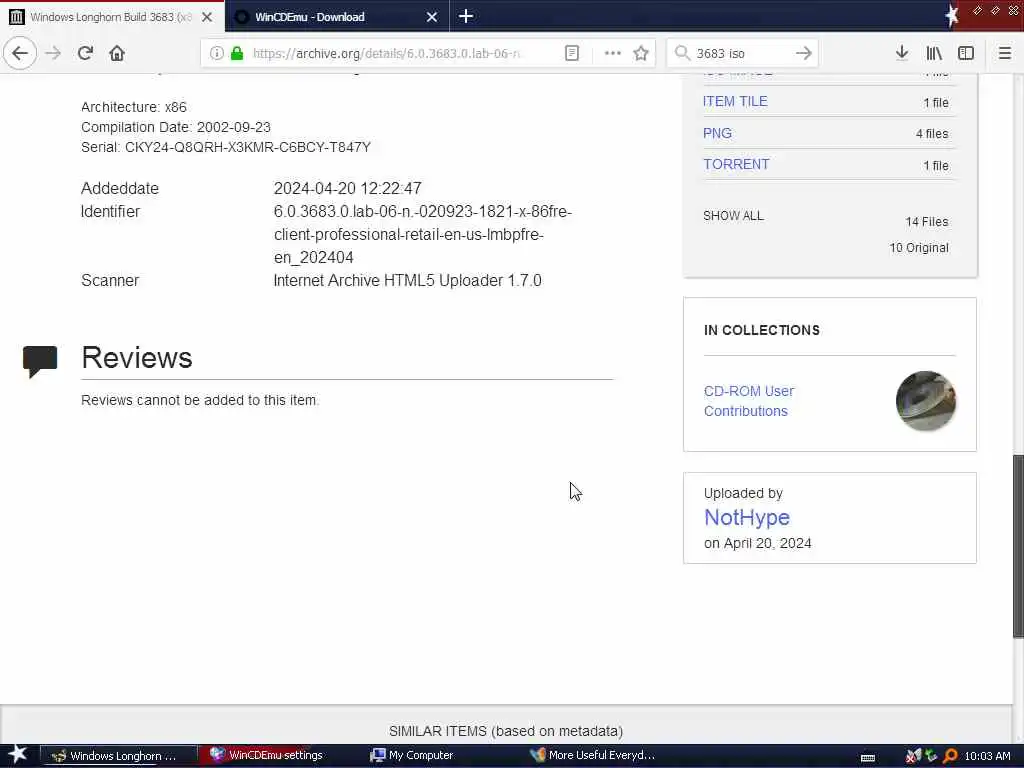Screen dimensions: 1024x768
Task: Open the star Start button on taskbar
Action: pyautogui.click(x=17, y=755)
